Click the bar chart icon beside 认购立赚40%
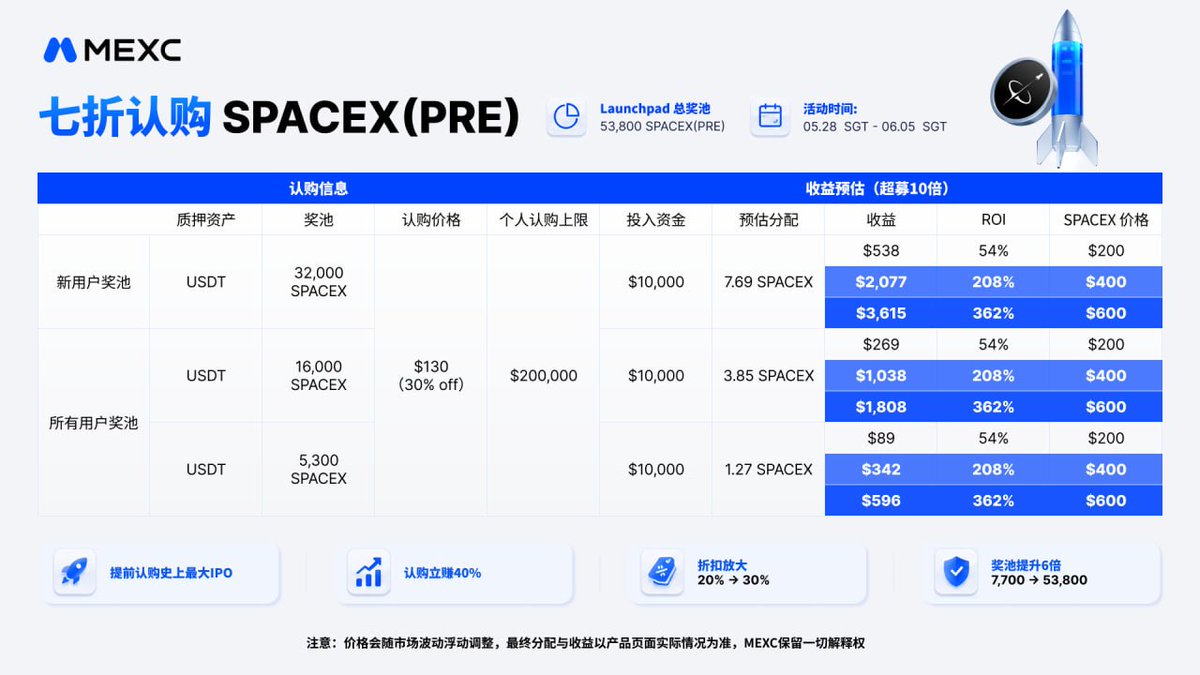Image resolution: width=1200 pixels, height=675 pixels. point(369,574)
